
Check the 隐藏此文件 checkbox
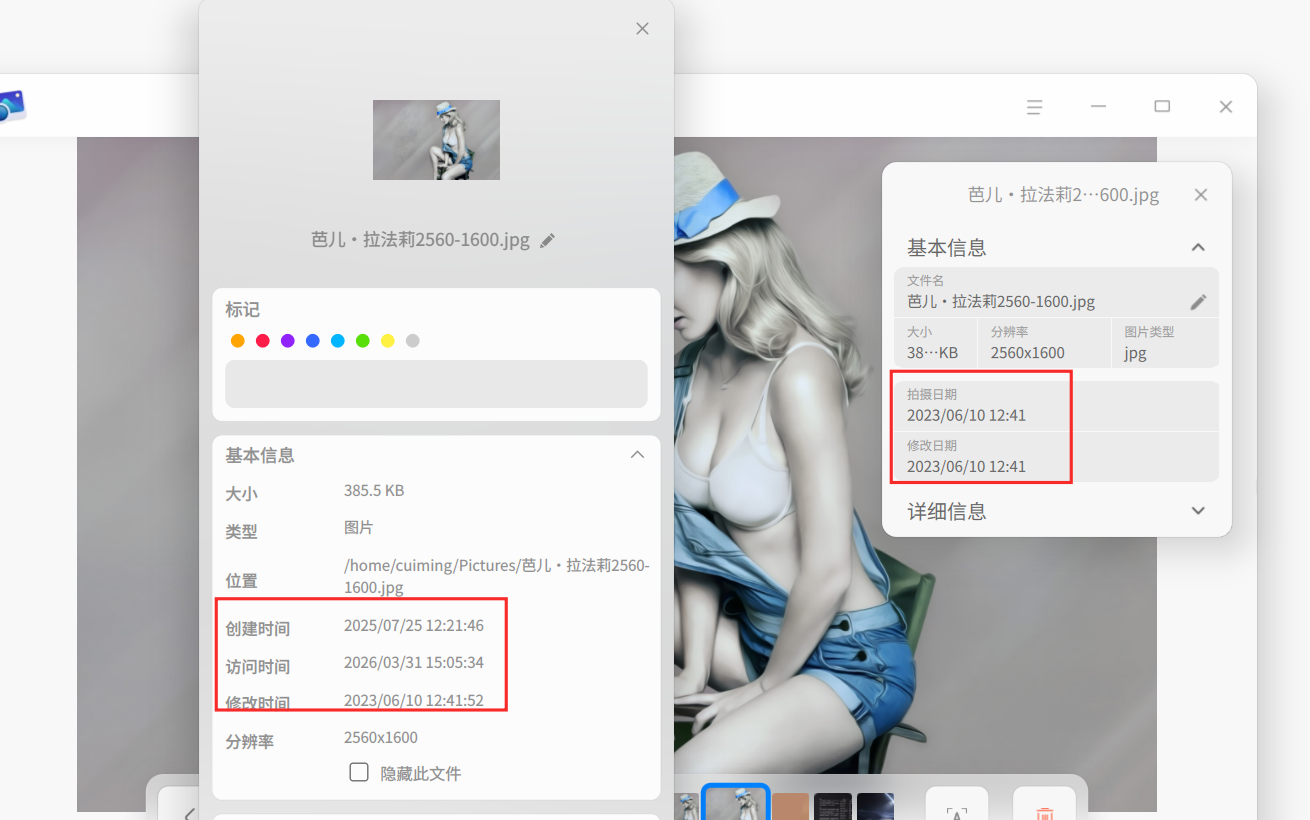tap(359, 772)
